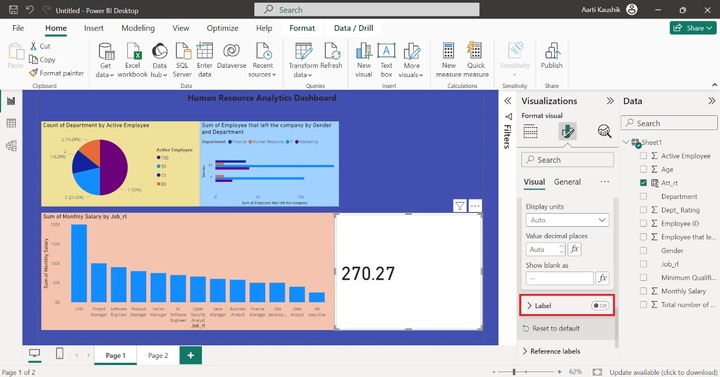Screen dimensions: 720x377
Task: Open the File menu
Action: tap(18, 28)
